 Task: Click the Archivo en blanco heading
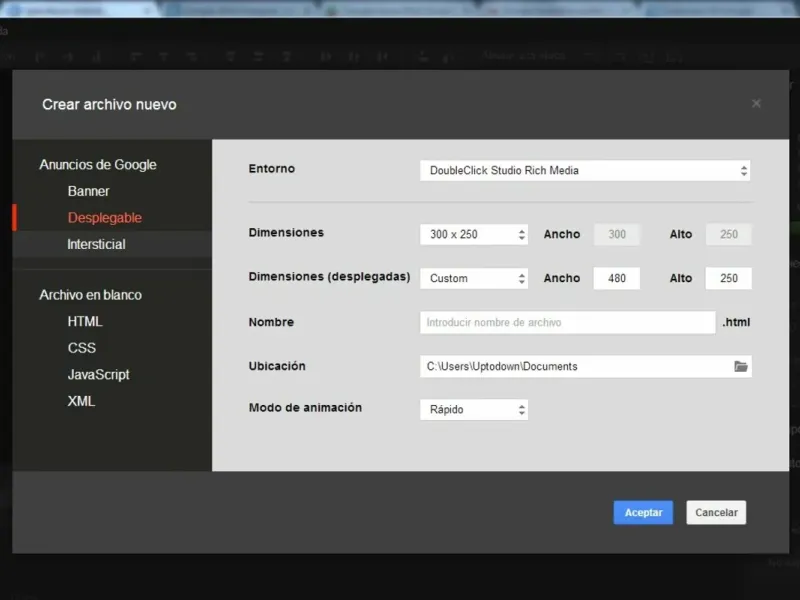[90, 295]
